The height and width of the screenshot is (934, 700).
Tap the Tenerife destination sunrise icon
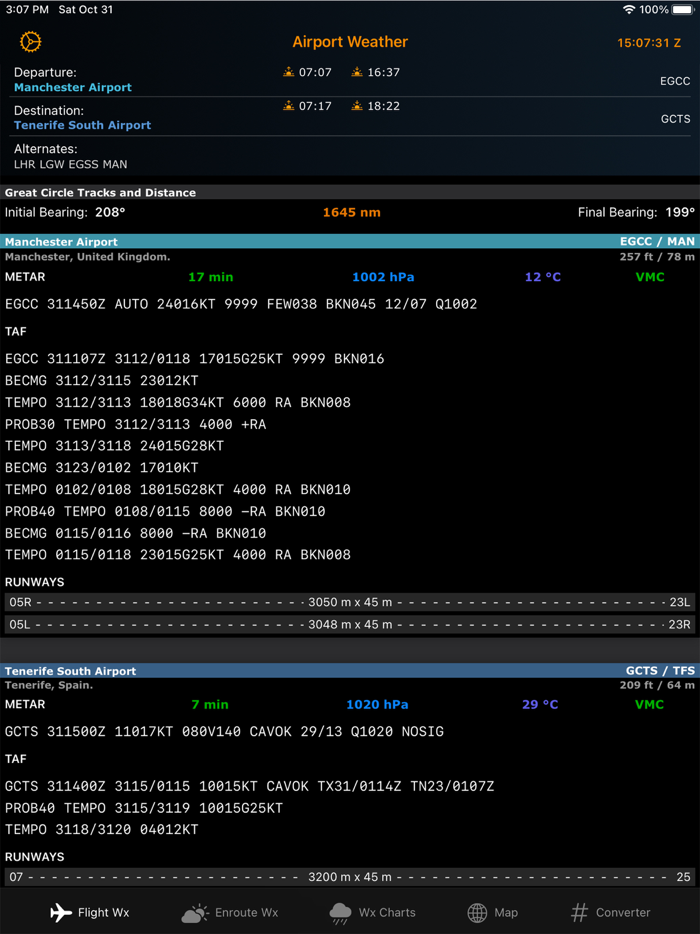click(x=289, y=106)
